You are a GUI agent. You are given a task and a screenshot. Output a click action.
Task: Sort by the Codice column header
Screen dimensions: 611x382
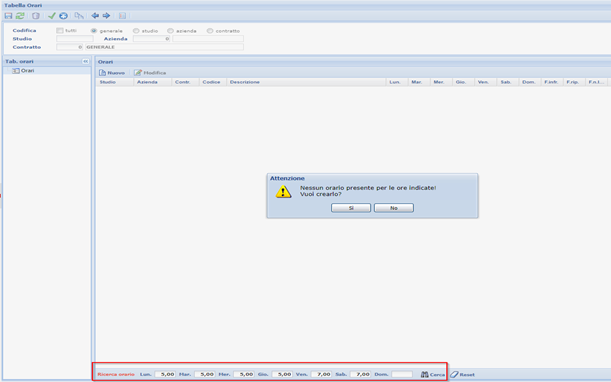(213, 82)
